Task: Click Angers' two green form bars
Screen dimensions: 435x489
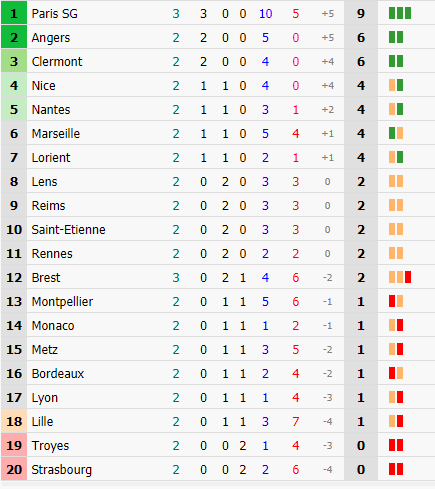Action: coord(396,37)
